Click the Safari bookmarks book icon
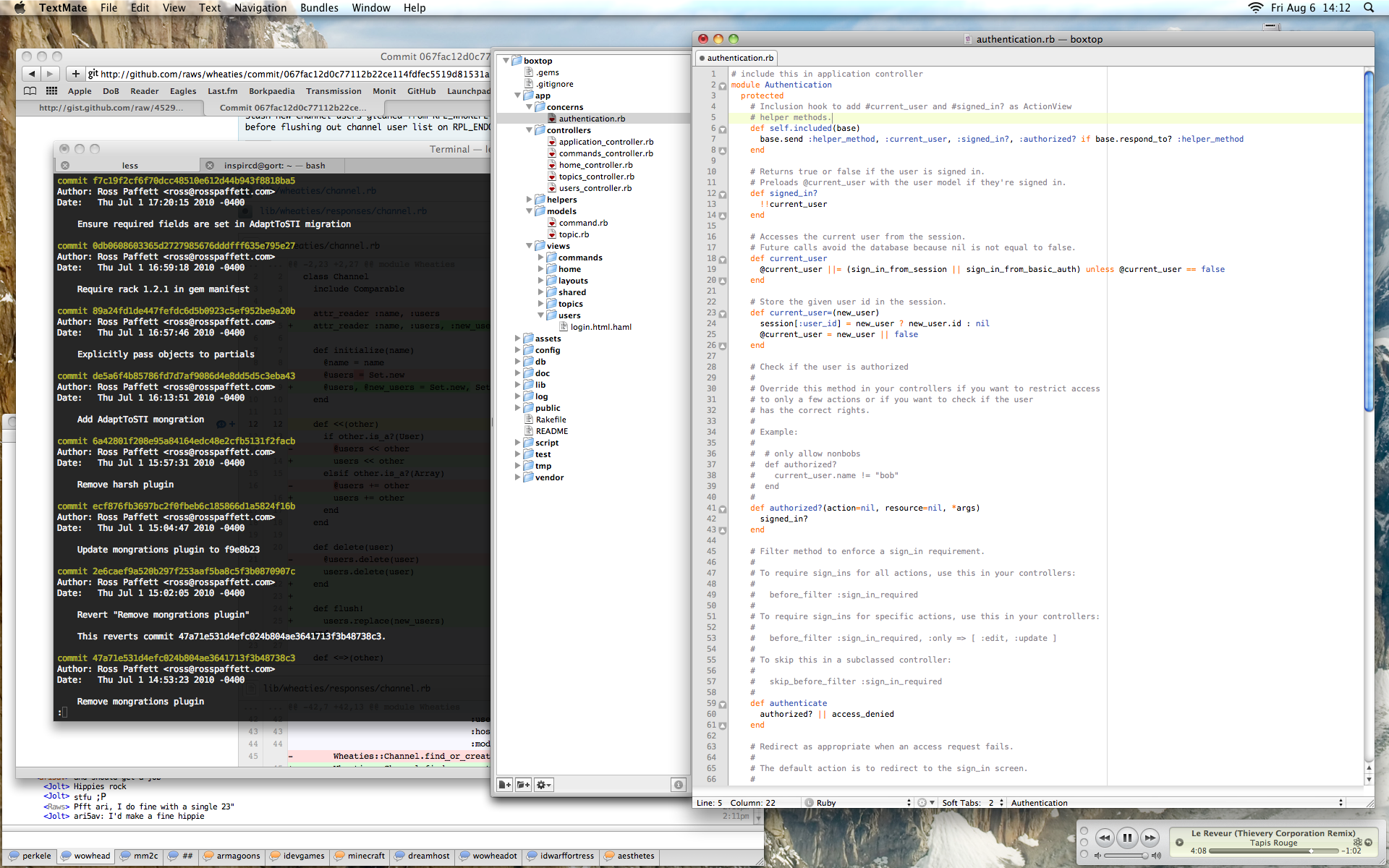1389x868 pixels. (x=30, y=91)
